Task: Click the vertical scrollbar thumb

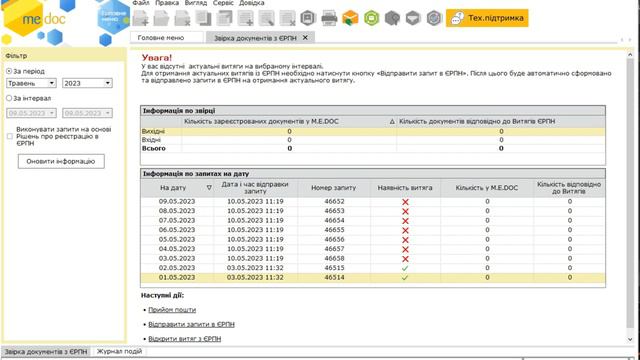Action: coord(630,192)
